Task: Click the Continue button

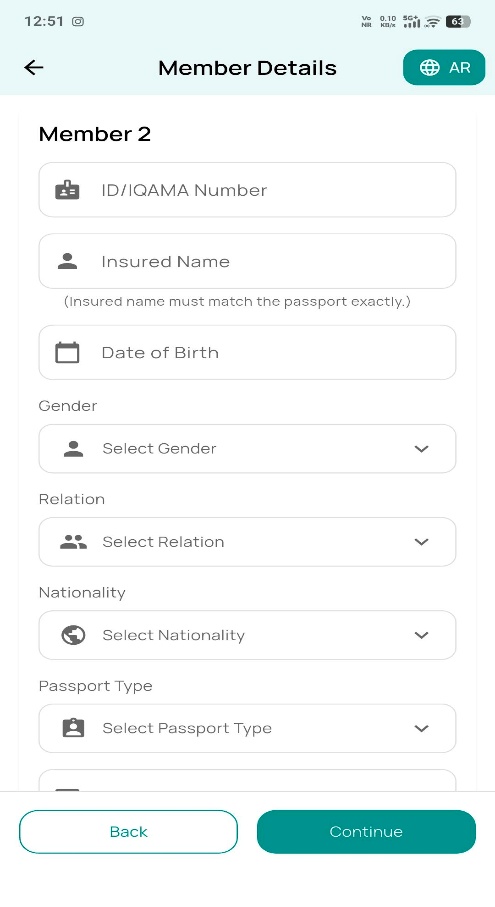Action: pos(366,832)
